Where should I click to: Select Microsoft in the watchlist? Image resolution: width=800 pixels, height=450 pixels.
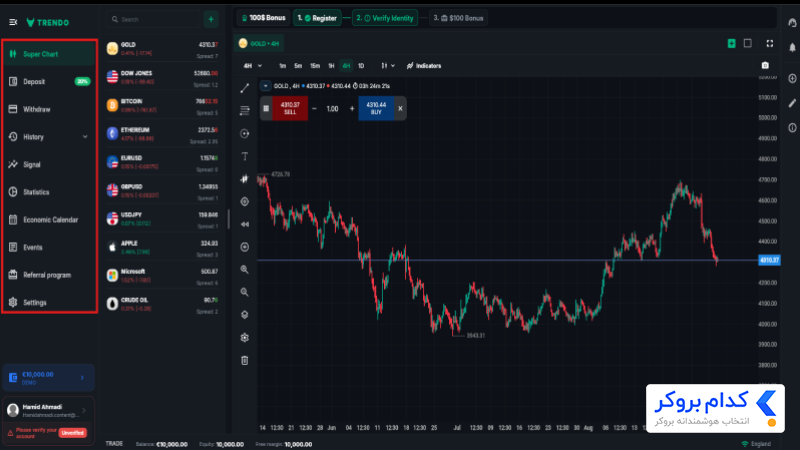pyautogui.click(x=162, y=276)
